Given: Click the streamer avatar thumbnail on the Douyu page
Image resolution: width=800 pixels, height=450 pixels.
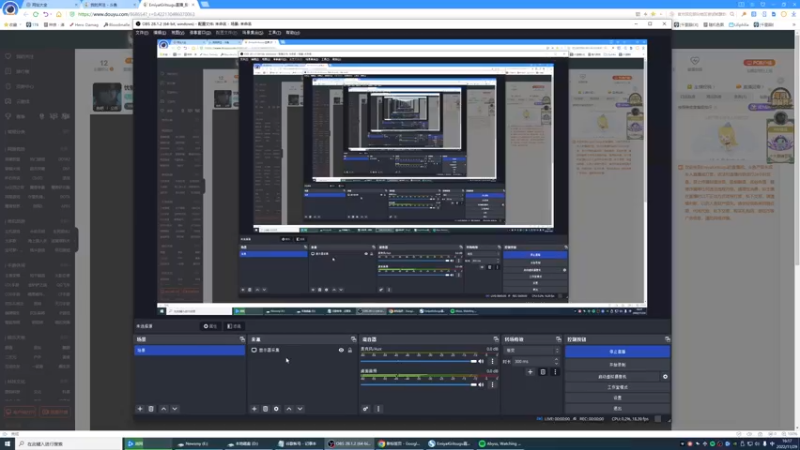Looking at the screenshot, I should [107, 97].
